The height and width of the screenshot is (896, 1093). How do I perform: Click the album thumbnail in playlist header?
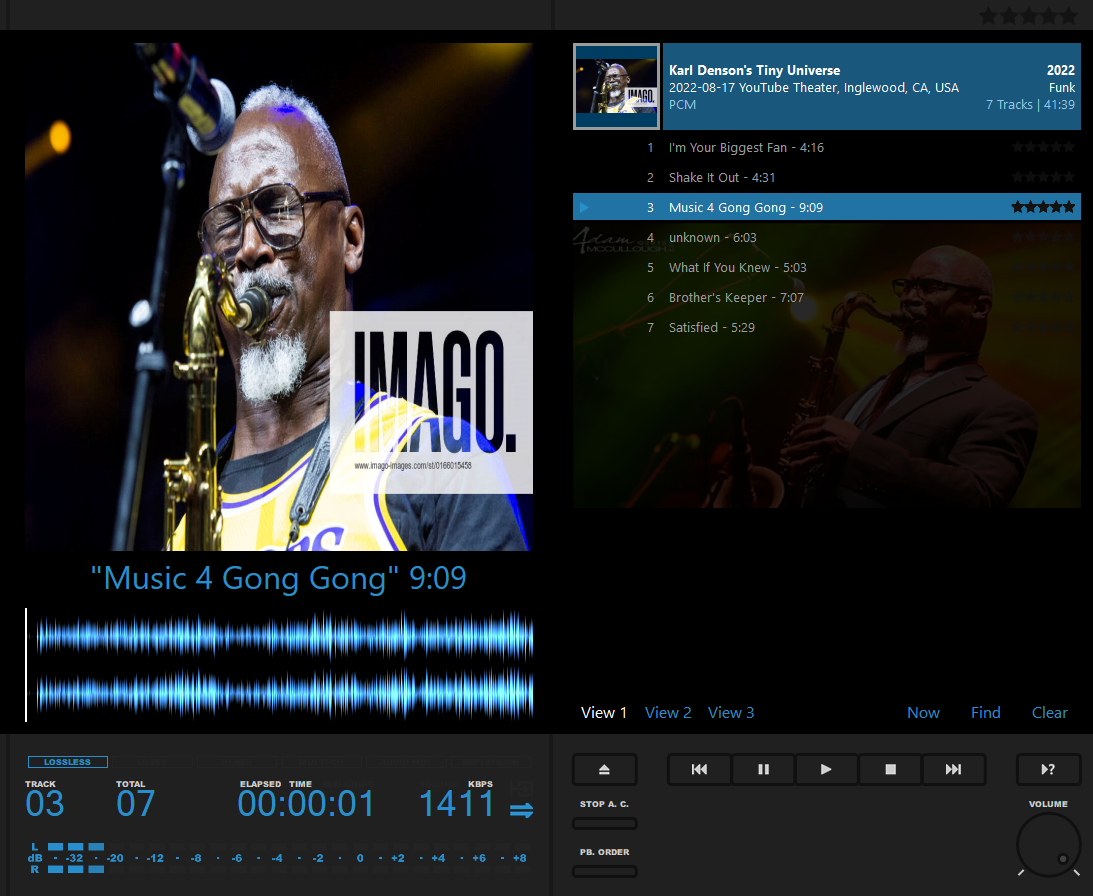[x=616, y=86]
